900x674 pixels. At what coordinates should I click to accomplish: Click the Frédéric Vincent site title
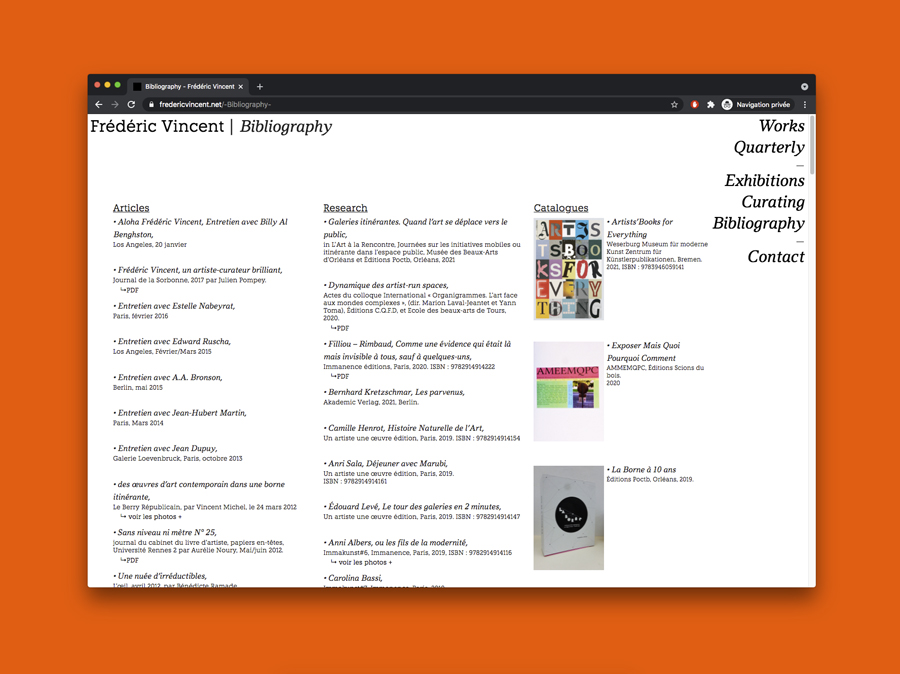tap(157, 126)
